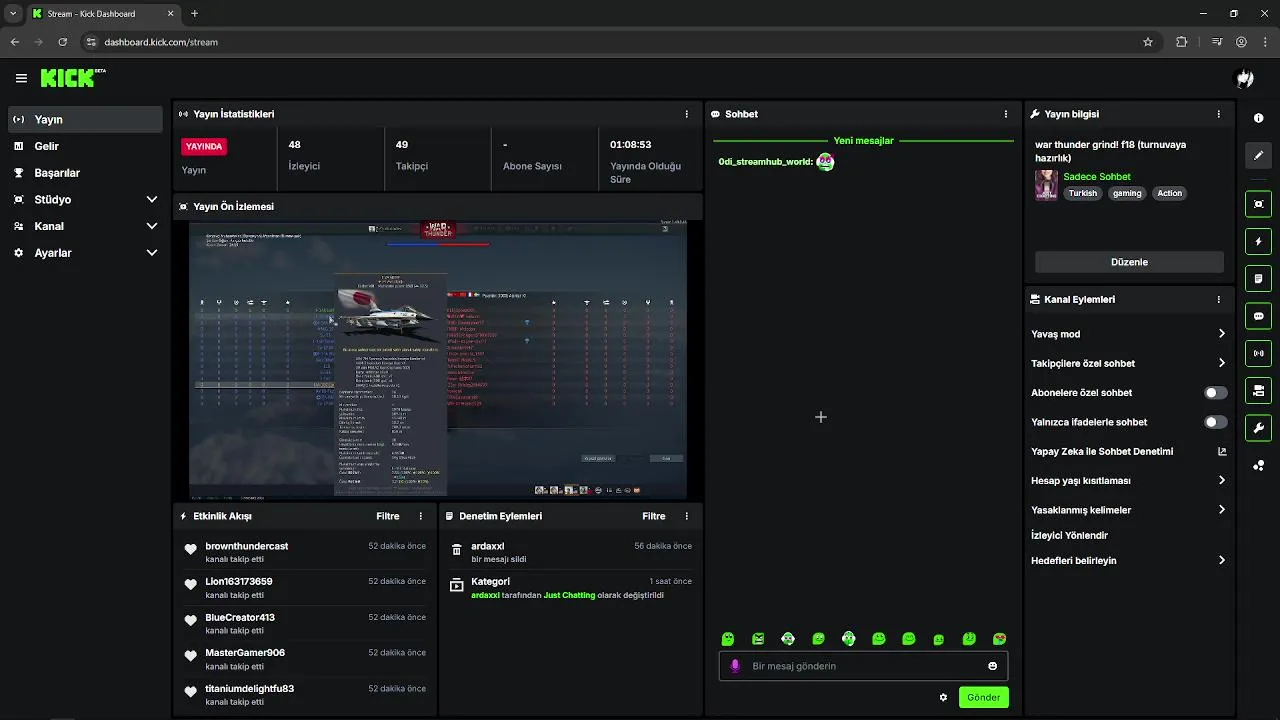The width and height of the screenshot is (1280, 720).
Task: Open Kanal Eylemleri panel three-dot menu
Action: (1218, 299)
